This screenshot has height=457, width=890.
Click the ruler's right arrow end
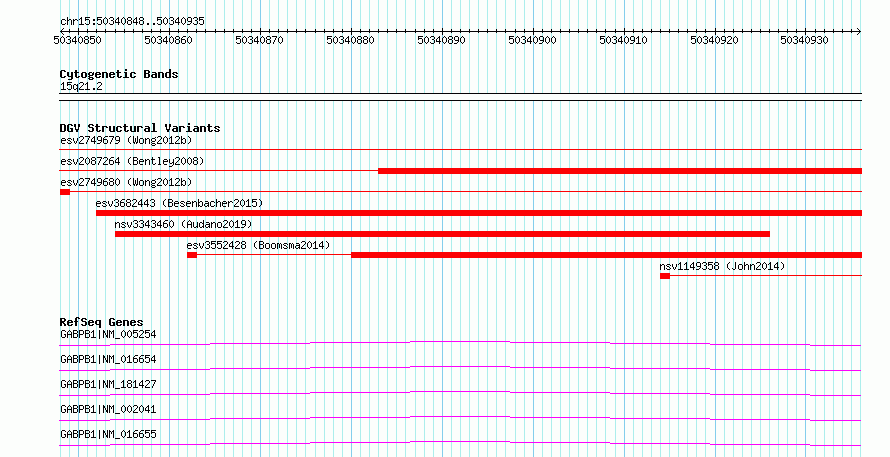(x=859, y=31)
